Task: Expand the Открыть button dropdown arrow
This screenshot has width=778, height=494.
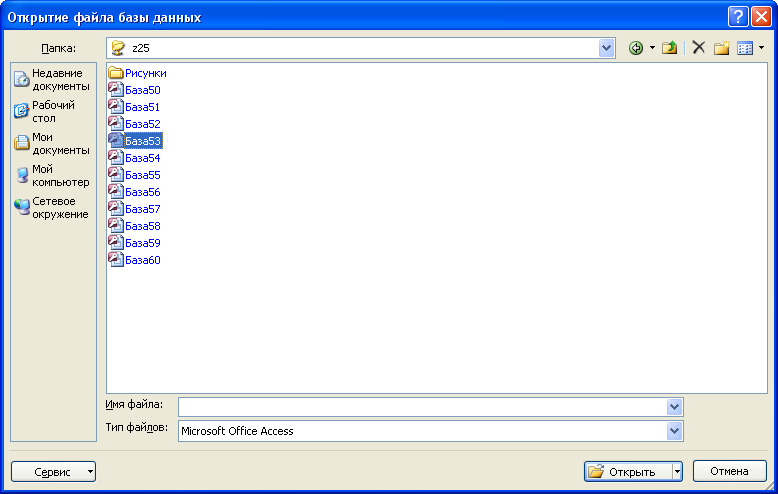Action: [677, 472]
